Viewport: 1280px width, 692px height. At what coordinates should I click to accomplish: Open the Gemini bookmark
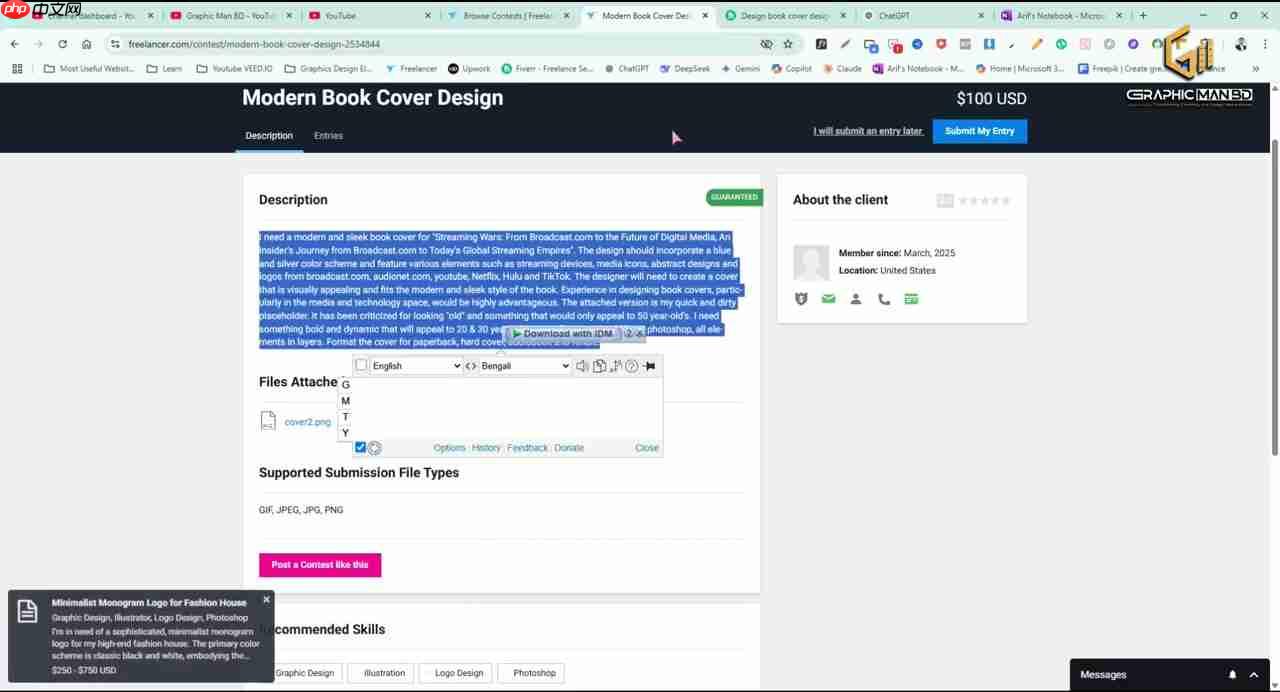[739, 69]
